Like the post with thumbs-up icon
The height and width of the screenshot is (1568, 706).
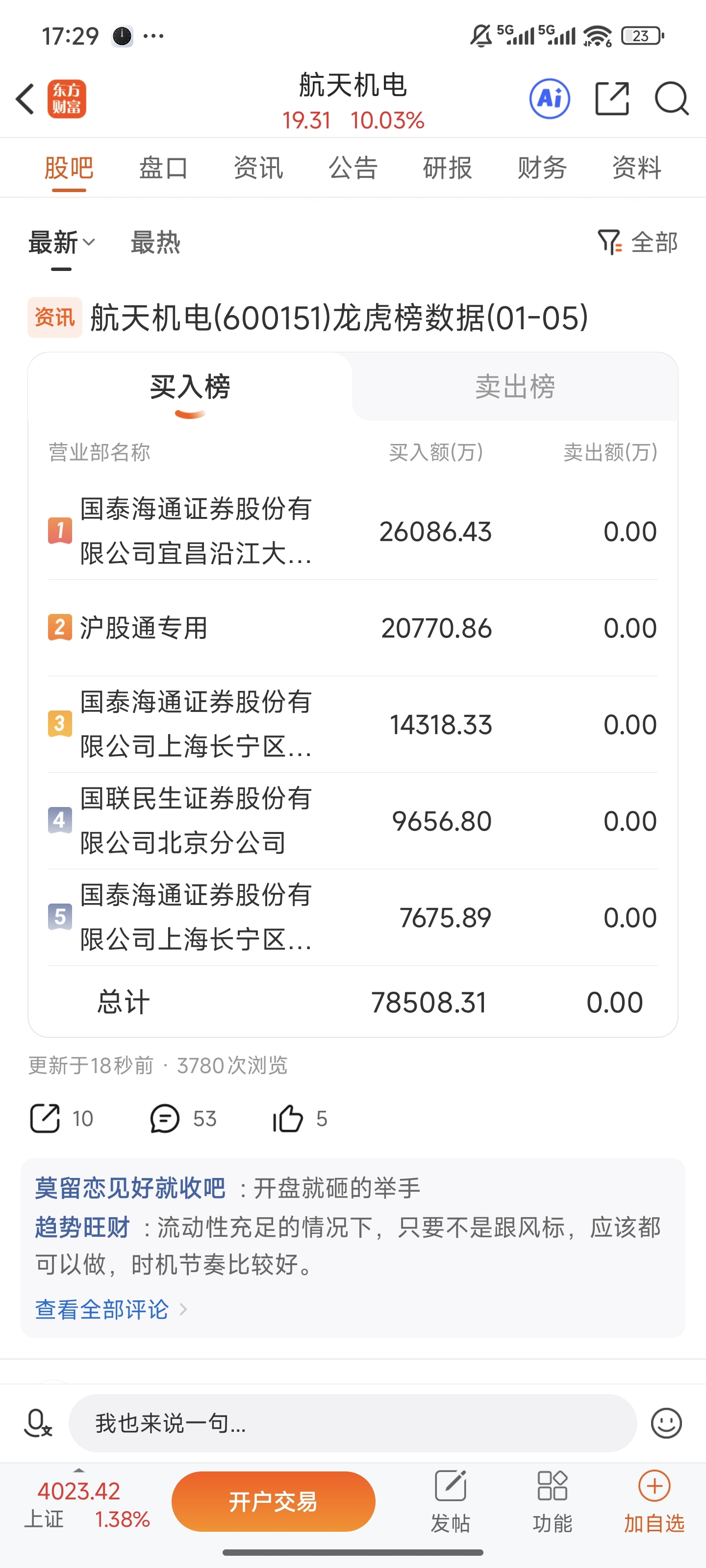287,1119
